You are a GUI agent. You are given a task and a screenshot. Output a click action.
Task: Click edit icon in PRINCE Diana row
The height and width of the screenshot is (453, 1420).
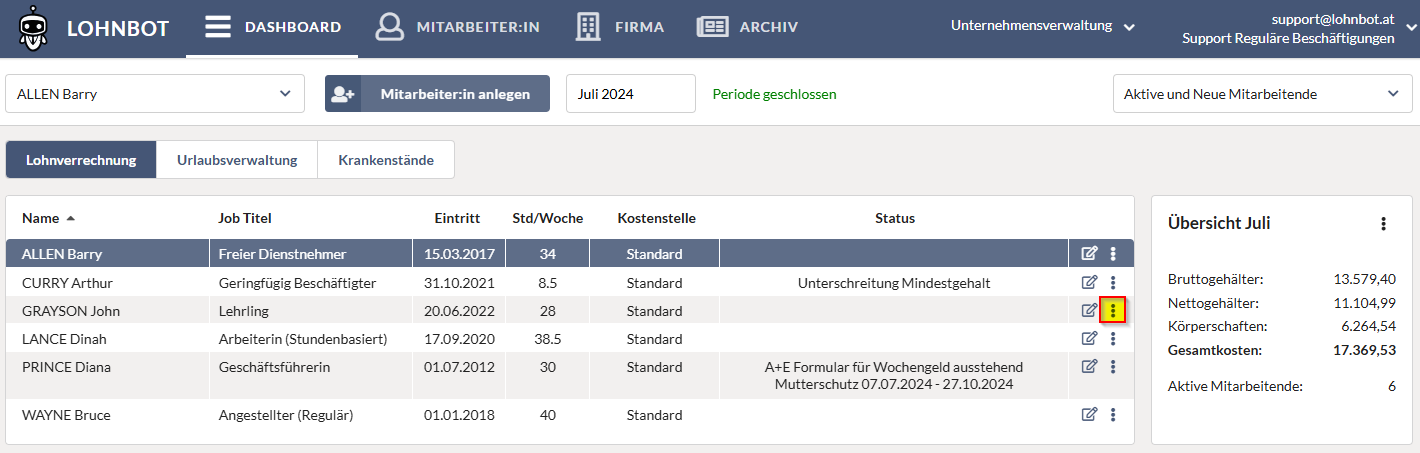point(1089,367)
